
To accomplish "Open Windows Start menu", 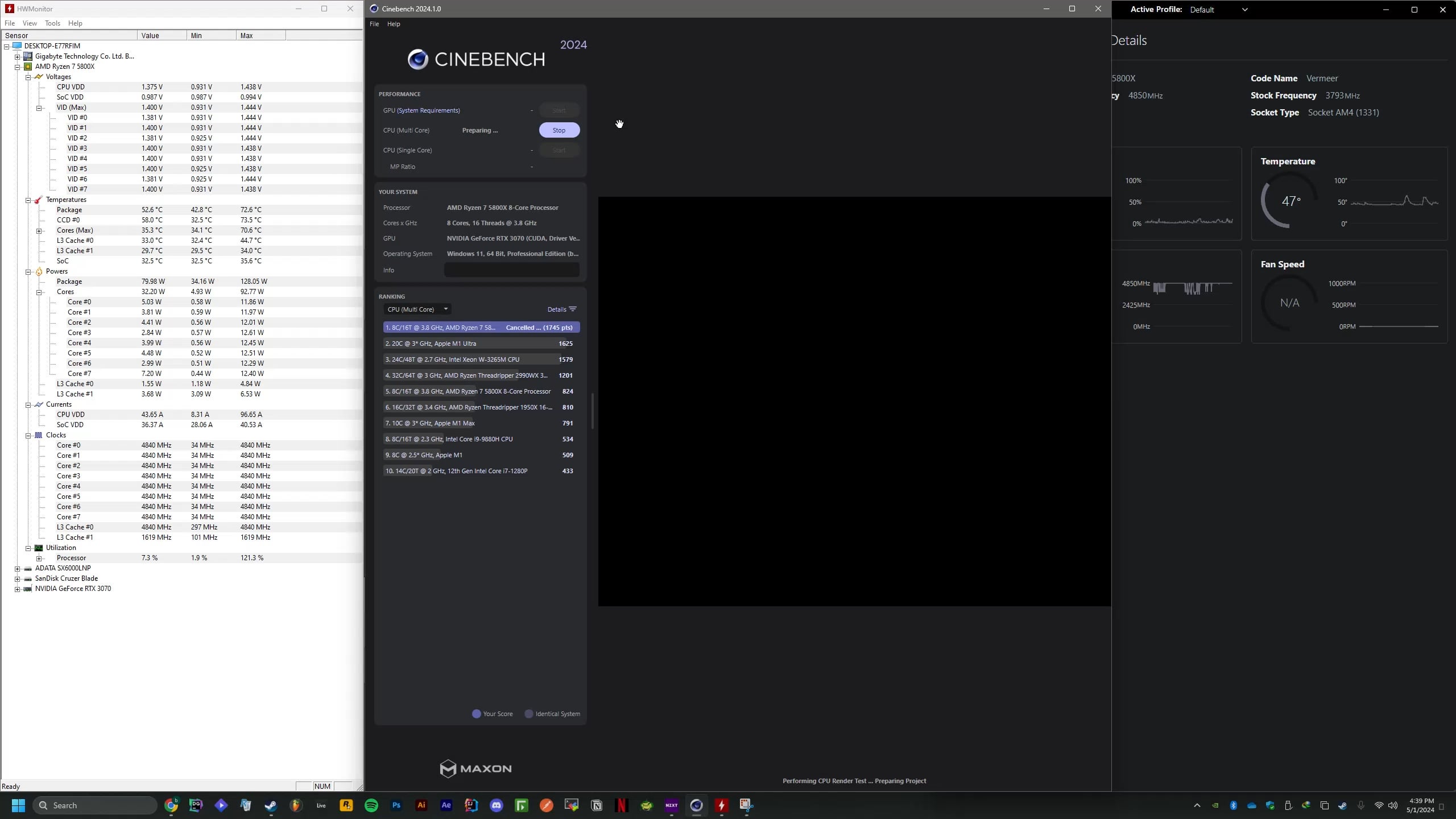I will click(x=18, y=805).
